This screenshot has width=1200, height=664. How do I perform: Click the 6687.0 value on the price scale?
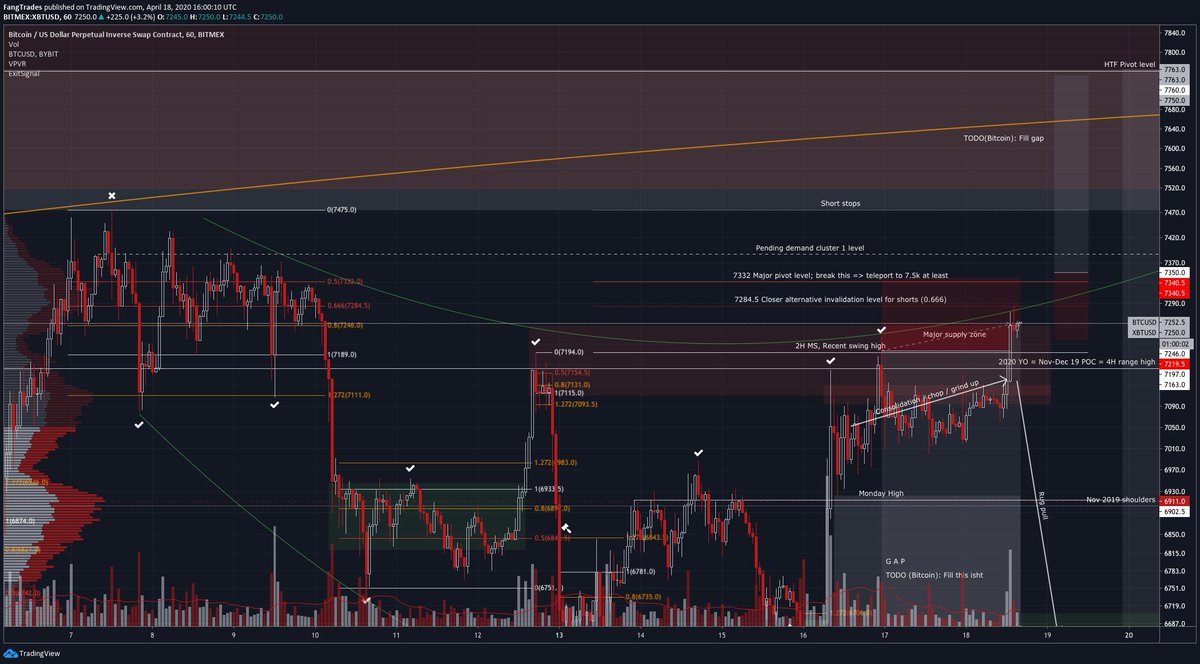pyautogui.click(x=1175, y=622)
